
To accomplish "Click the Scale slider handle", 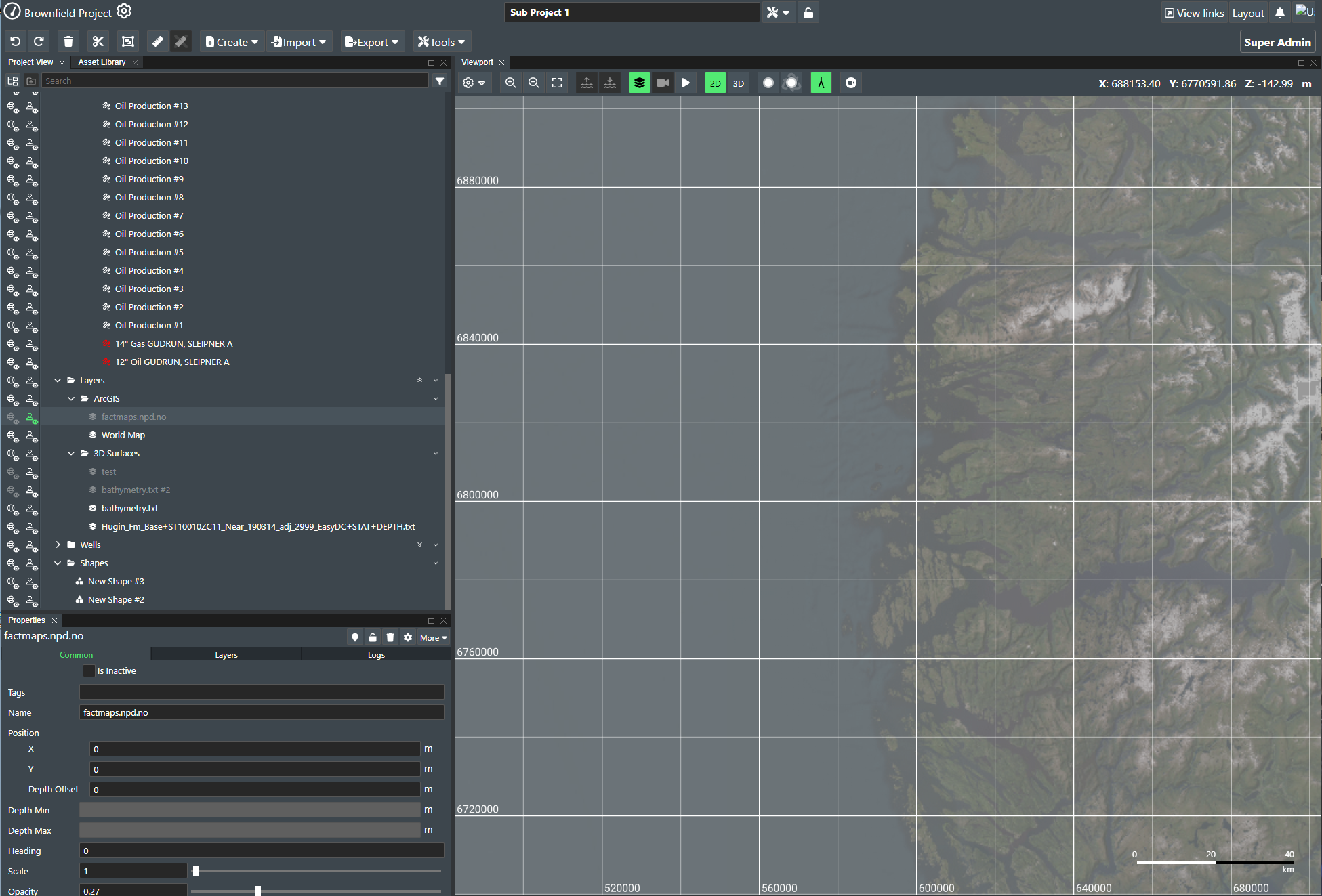I will click(x=196, y=871).
